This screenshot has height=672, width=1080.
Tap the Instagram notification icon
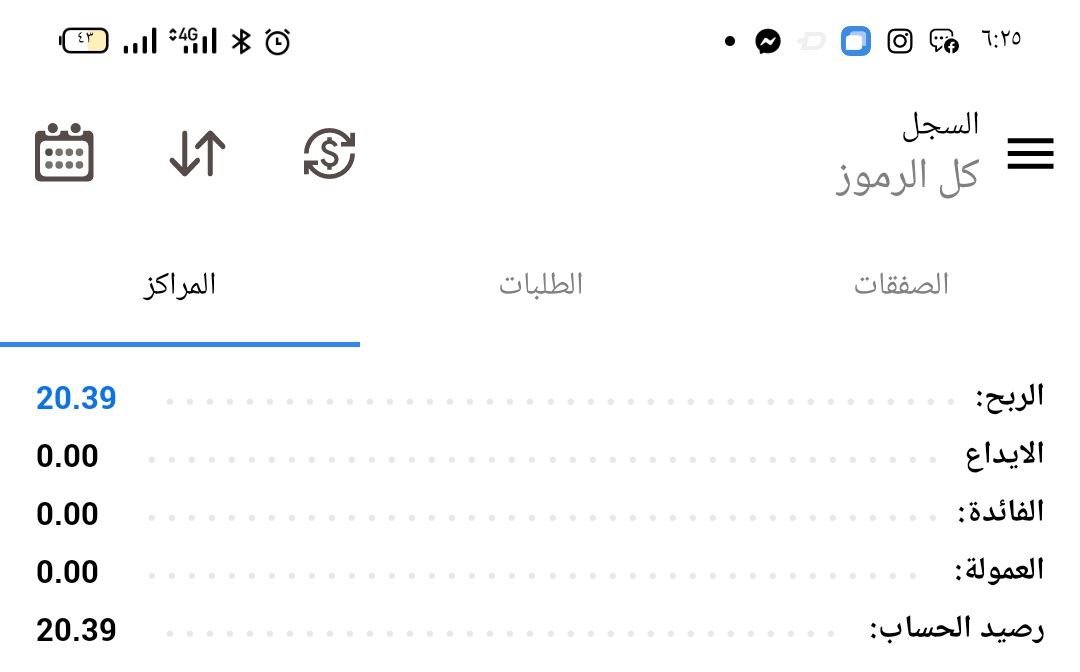tap(900, 41)
